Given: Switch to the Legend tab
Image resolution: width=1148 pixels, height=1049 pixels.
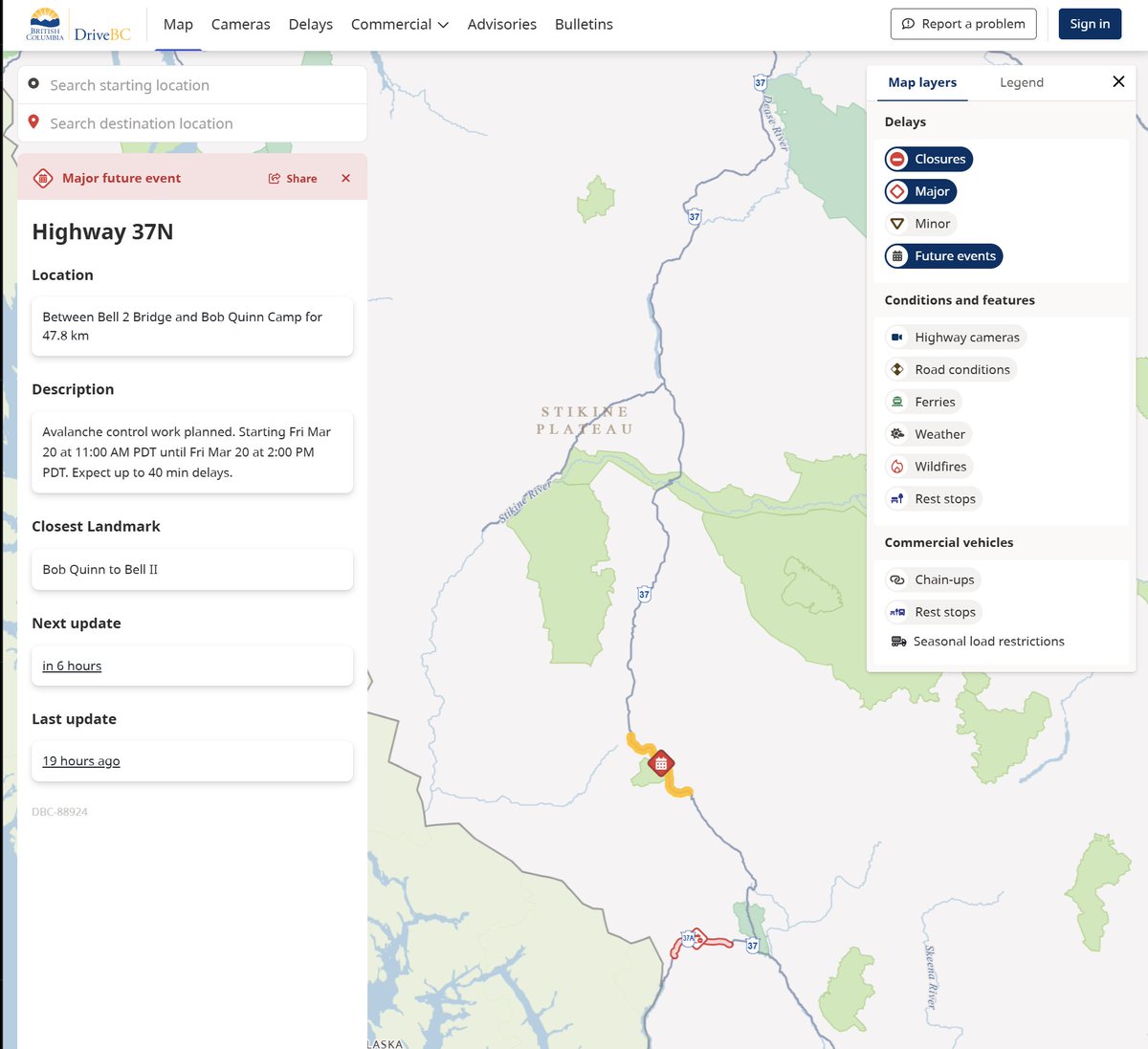Looking at the screenshot, I should point(1022,82).
